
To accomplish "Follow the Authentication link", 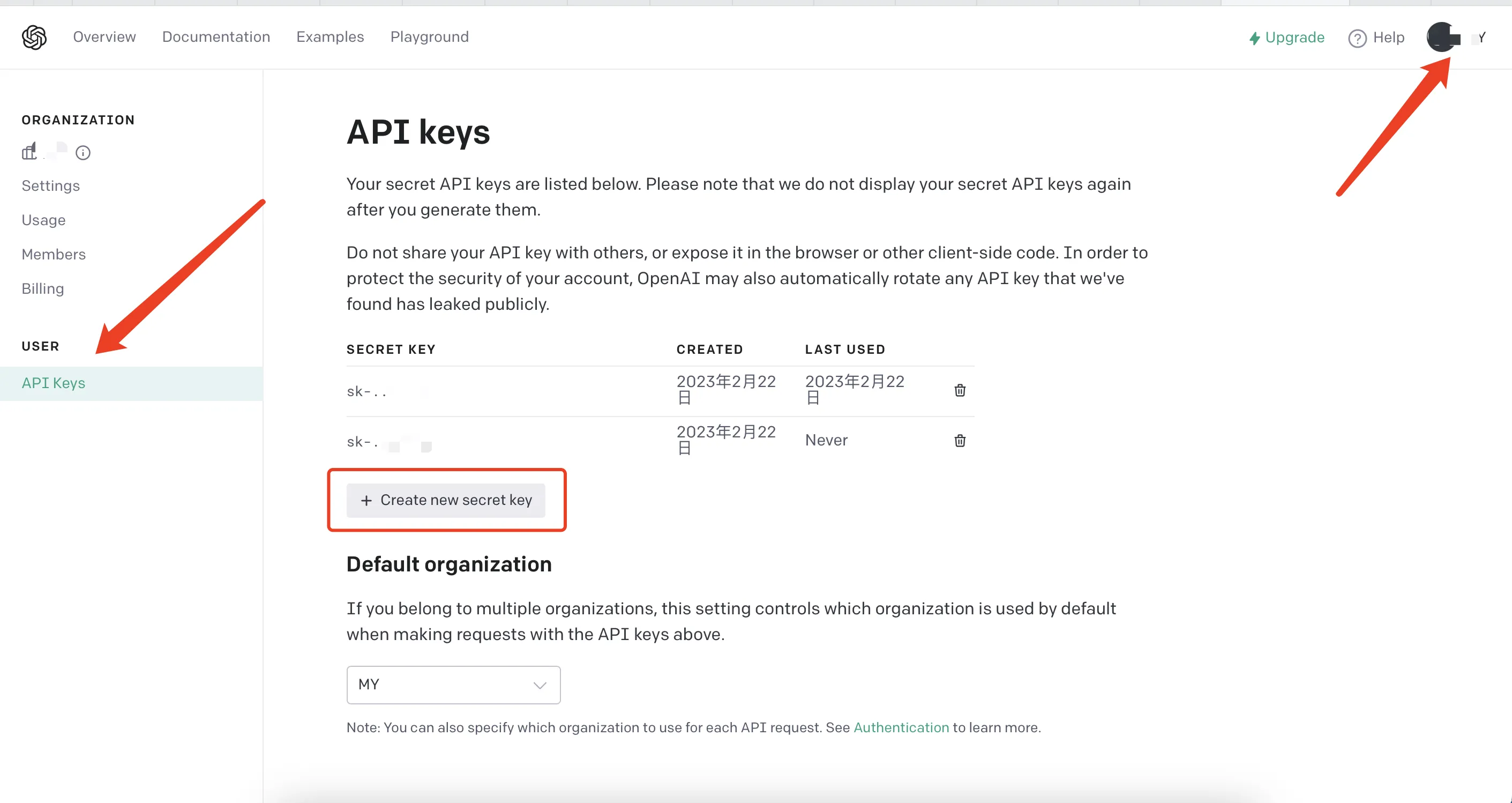I will [900, 727].
